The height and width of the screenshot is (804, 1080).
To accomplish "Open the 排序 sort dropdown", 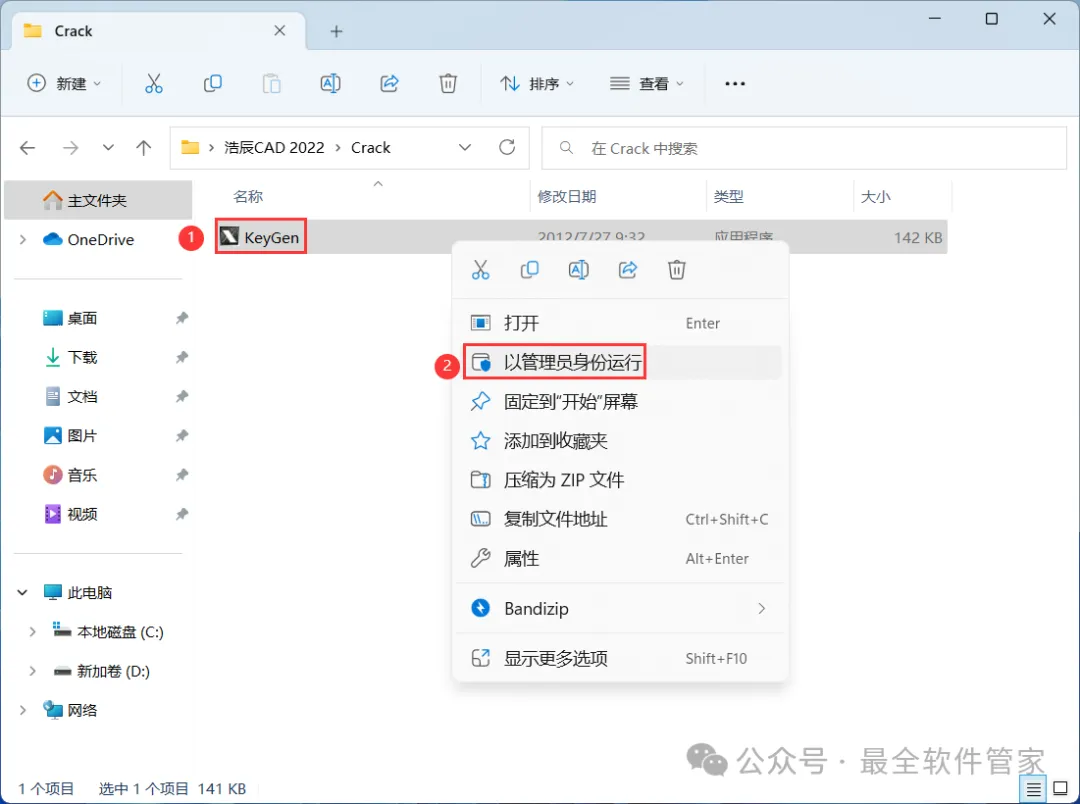I will [537, 83].
